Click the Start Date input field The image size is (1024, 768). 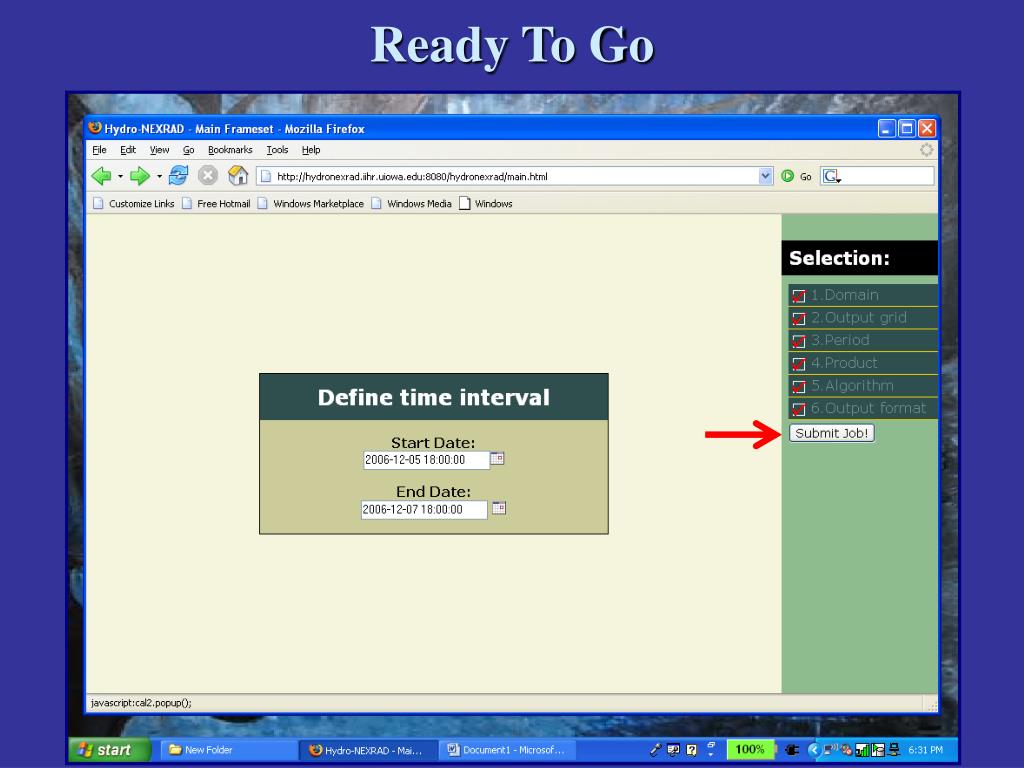pyautogui.click(x=426, y=460)
